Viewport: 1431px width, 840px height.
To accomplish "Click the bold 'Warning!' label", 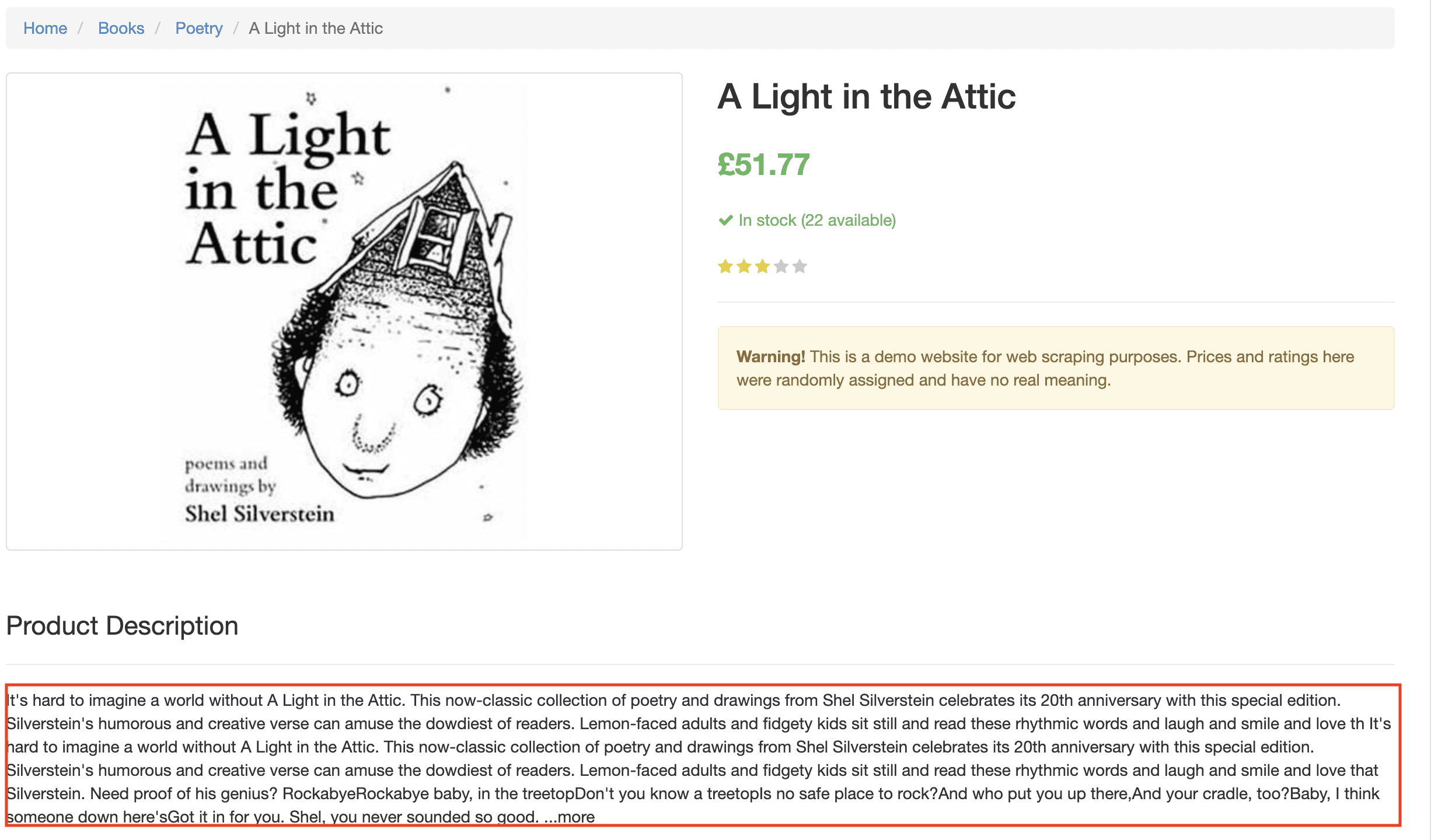I will pyautogui.click(x=770, y=356).
